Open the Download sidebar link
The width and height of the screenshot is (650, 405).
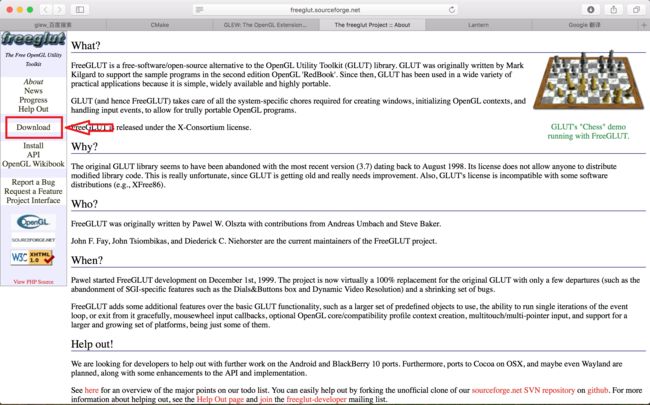tap(33, 127)
